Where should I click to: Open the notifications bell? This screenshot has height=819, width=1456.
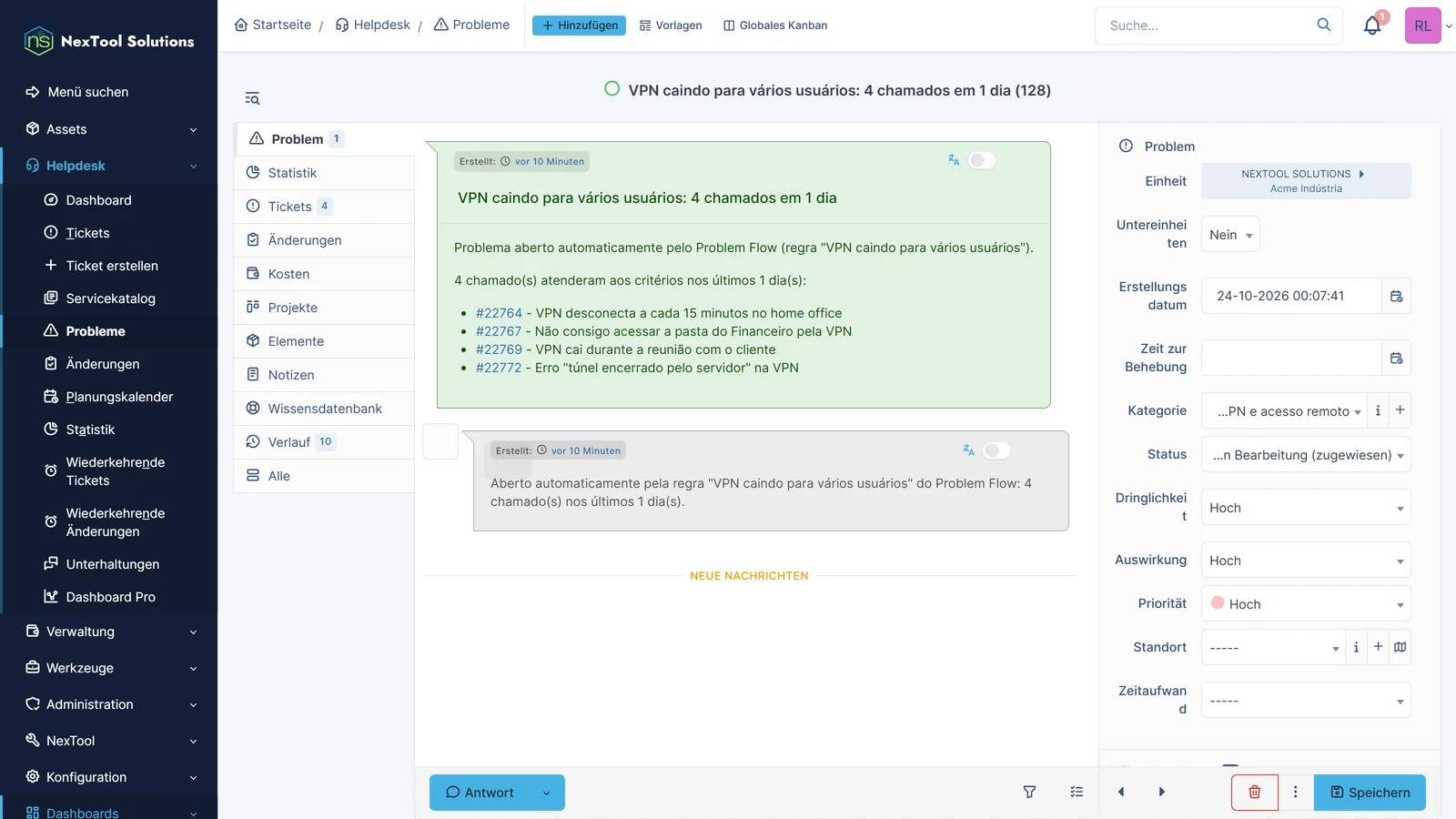1372,25
